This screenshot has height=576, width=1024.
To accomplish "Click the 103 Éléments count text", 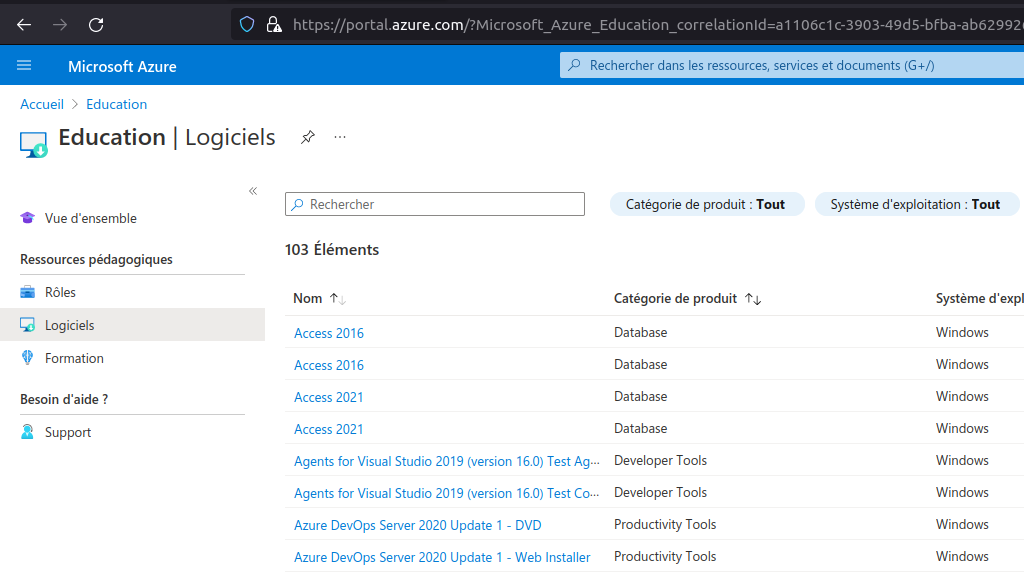I will tap(332, 249).
